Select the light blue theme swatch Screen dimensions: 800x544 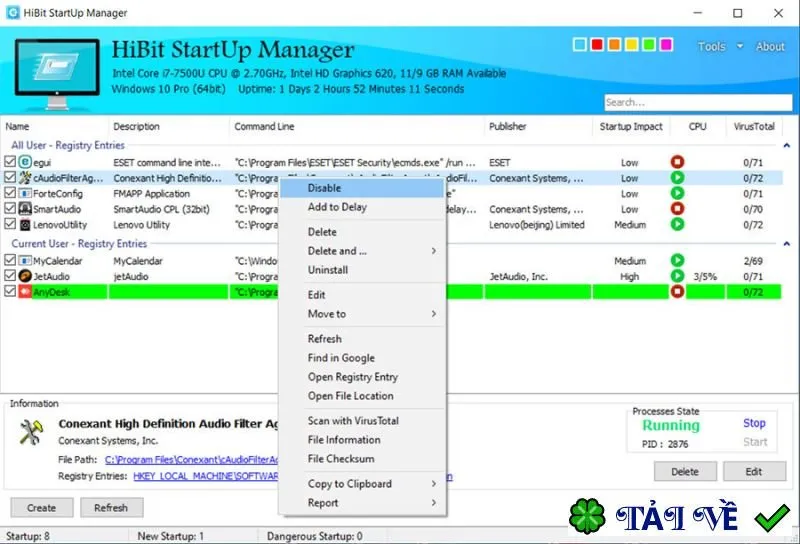(x=580, y=45)
